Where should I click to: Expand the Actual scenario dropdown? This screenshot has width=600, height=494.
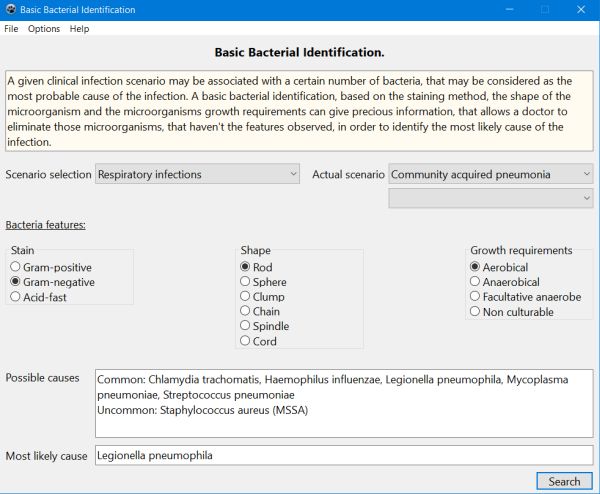coord(491,174)
